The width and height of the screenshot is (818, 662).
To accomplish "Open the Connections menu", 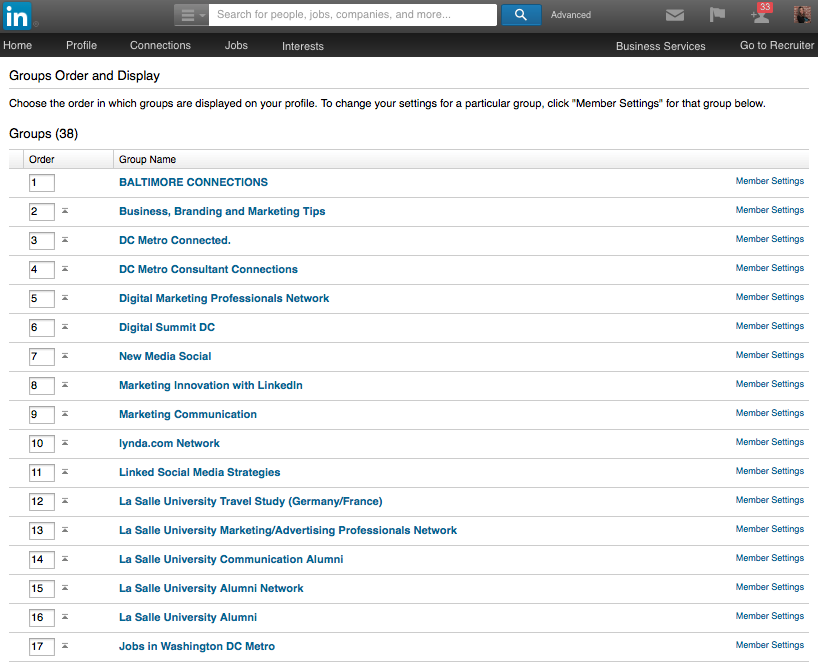I will coord(160,45).
